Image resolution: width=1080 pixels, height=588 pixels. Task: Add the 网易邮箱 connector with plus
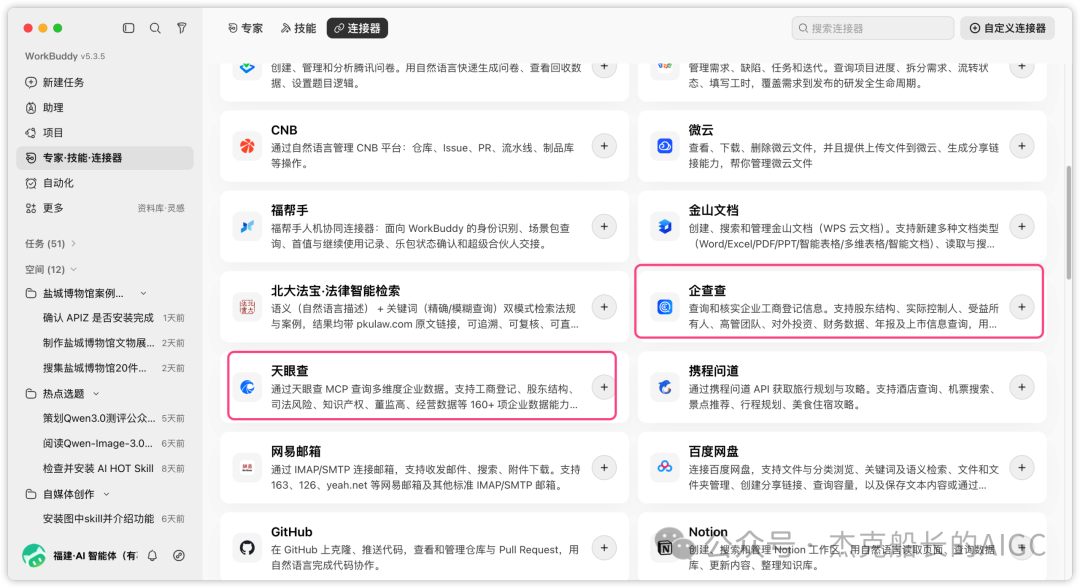pyautogui.click(x=604, y=468)
